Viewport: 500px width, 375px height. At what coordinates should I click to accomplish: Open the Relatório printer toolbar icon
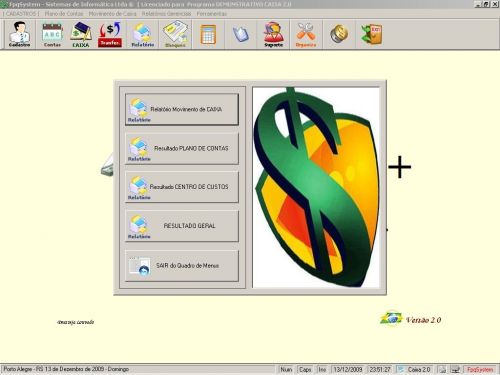pyautogui.click(x=143, y=34)
